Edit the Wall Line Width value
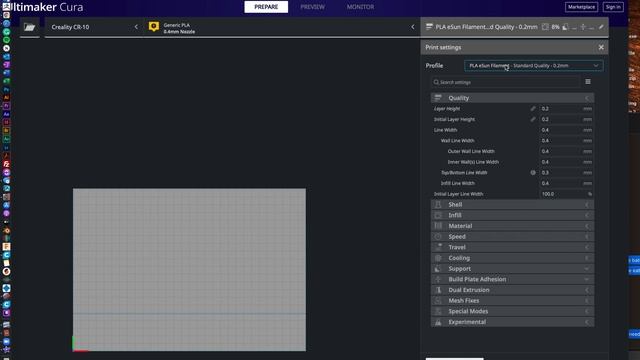The height and width of the screenshot is (360, 640). 566,140
